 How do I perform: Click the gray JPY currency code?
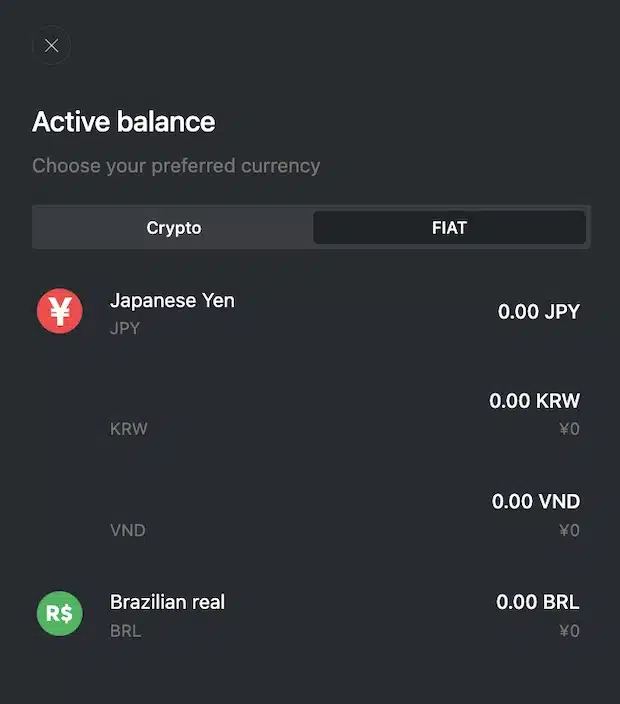pyautogui.click(x=125, y=328)
